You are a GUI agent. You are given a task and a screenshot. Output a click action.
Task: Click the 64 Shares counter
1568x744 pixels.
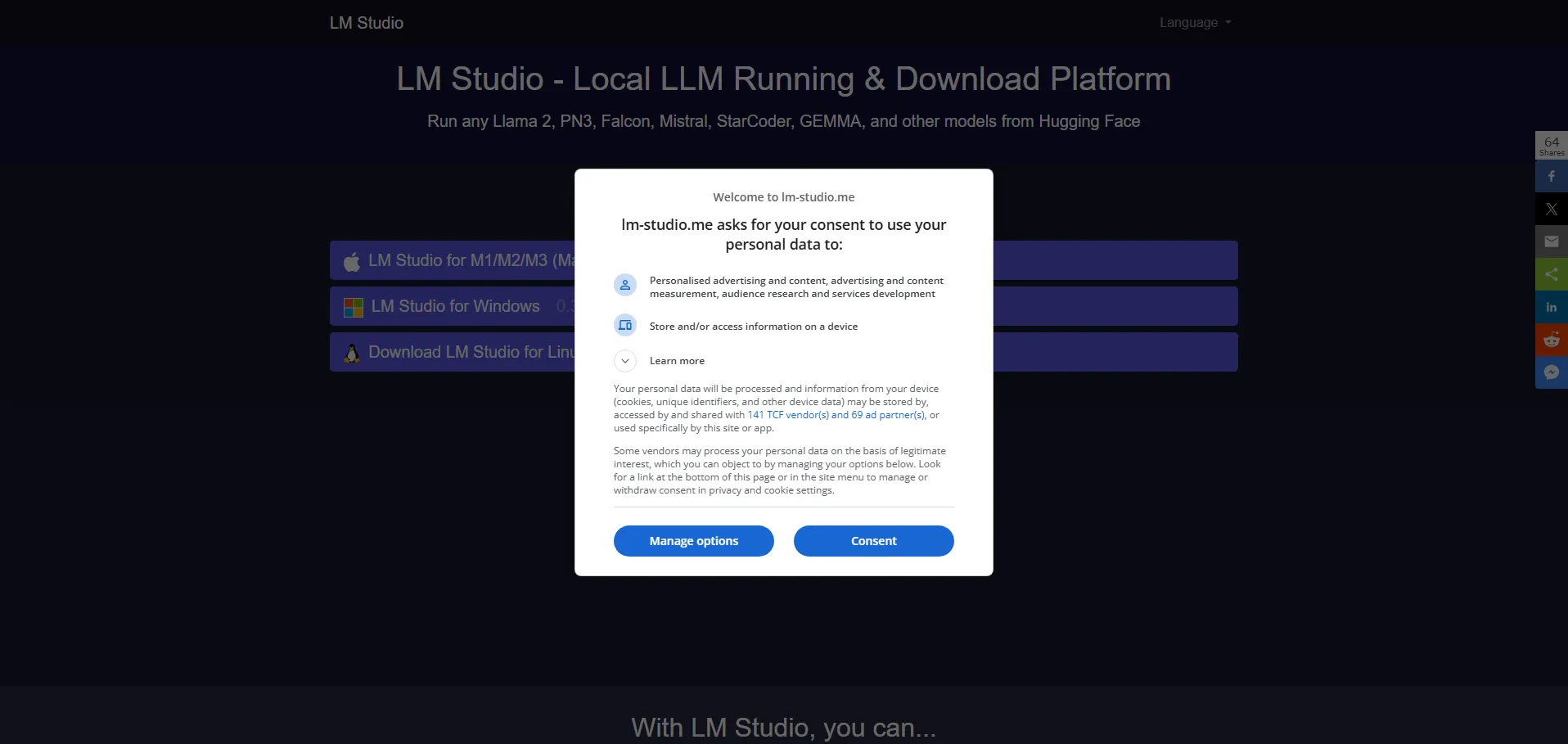(1551, 146)
